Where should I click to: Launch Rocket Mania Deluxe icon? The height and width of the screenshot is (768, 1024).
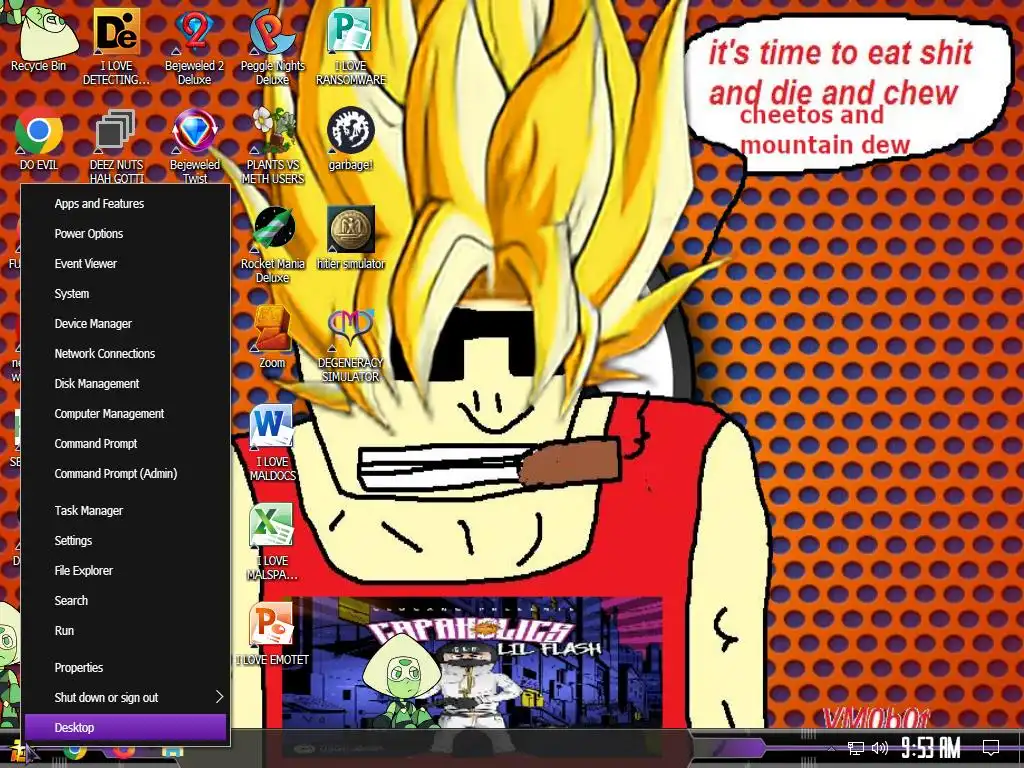[273, 244]
